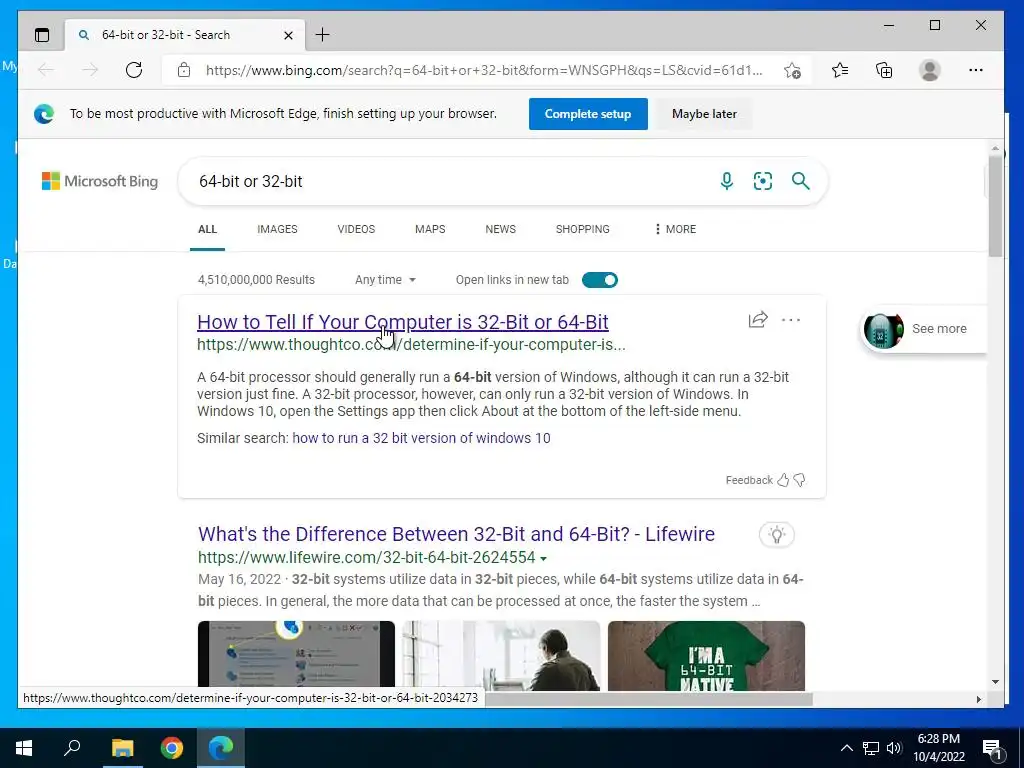
Task: Open the volume control in tray
Action: 894,748
